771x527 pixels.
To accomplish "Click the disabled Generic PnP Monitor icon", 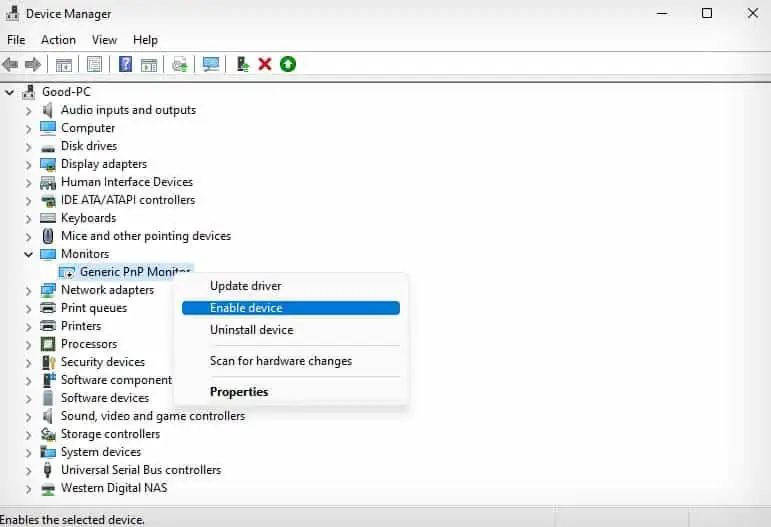I will pyautogui.click(x=67, y=272).
